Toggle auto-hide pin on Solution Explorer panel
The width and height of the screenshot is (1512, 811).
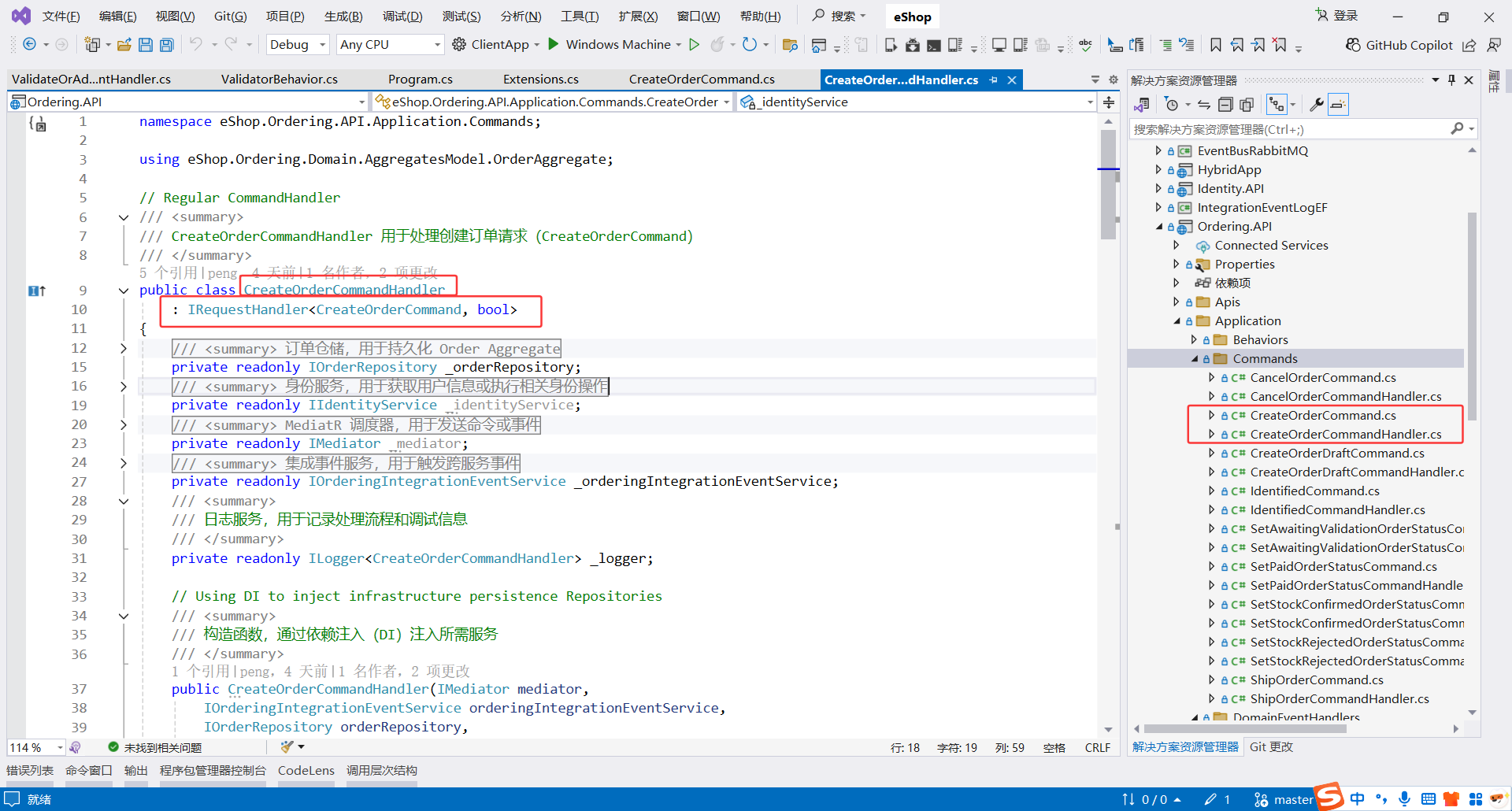[1451, 80]
